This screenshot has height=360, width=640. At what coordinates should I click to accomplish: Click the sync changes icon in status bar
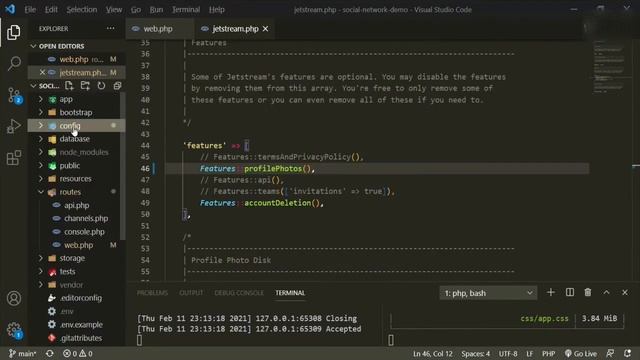point(49,353)
